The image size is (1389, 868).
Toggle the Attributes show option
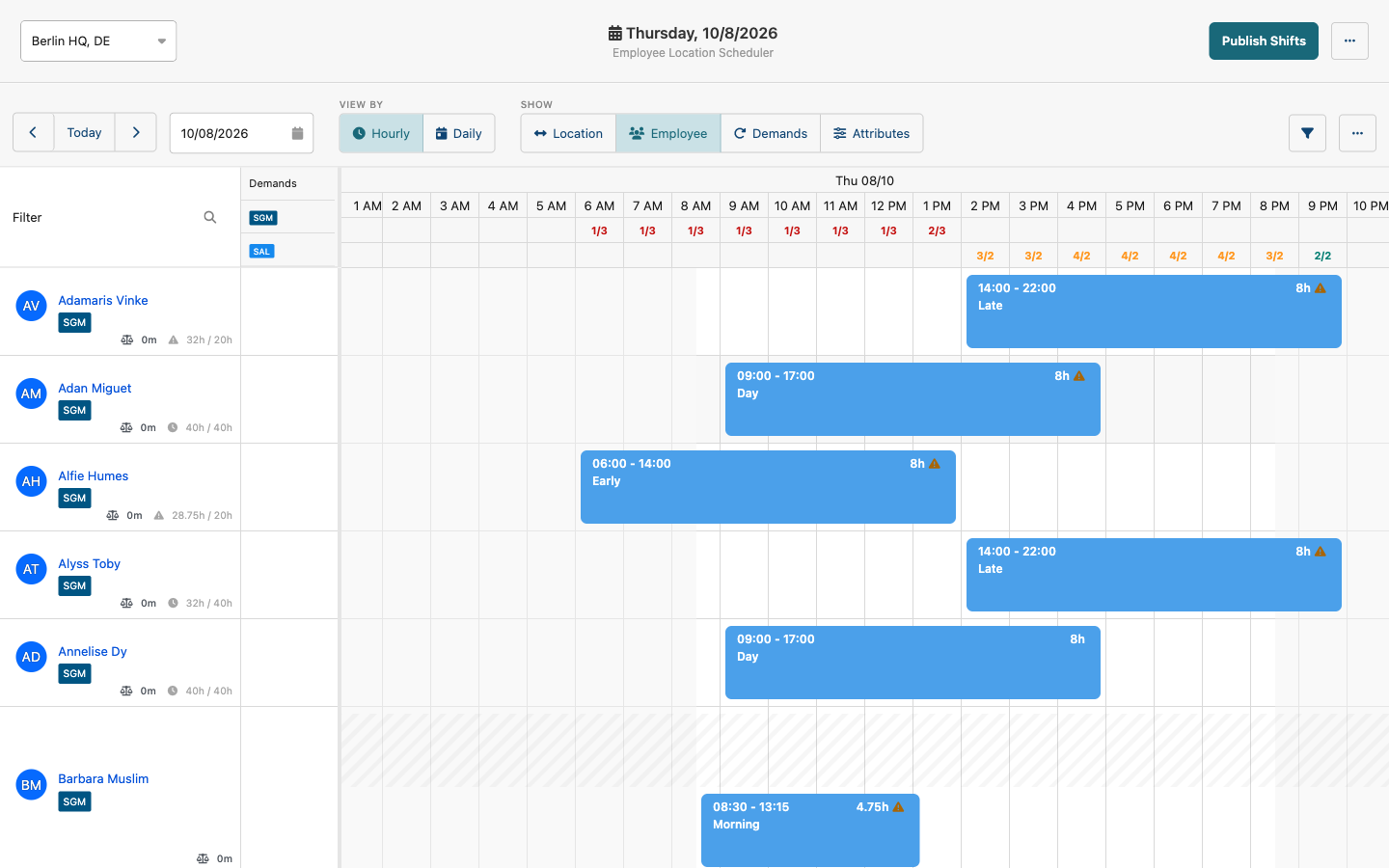click(x=872, y=133)
